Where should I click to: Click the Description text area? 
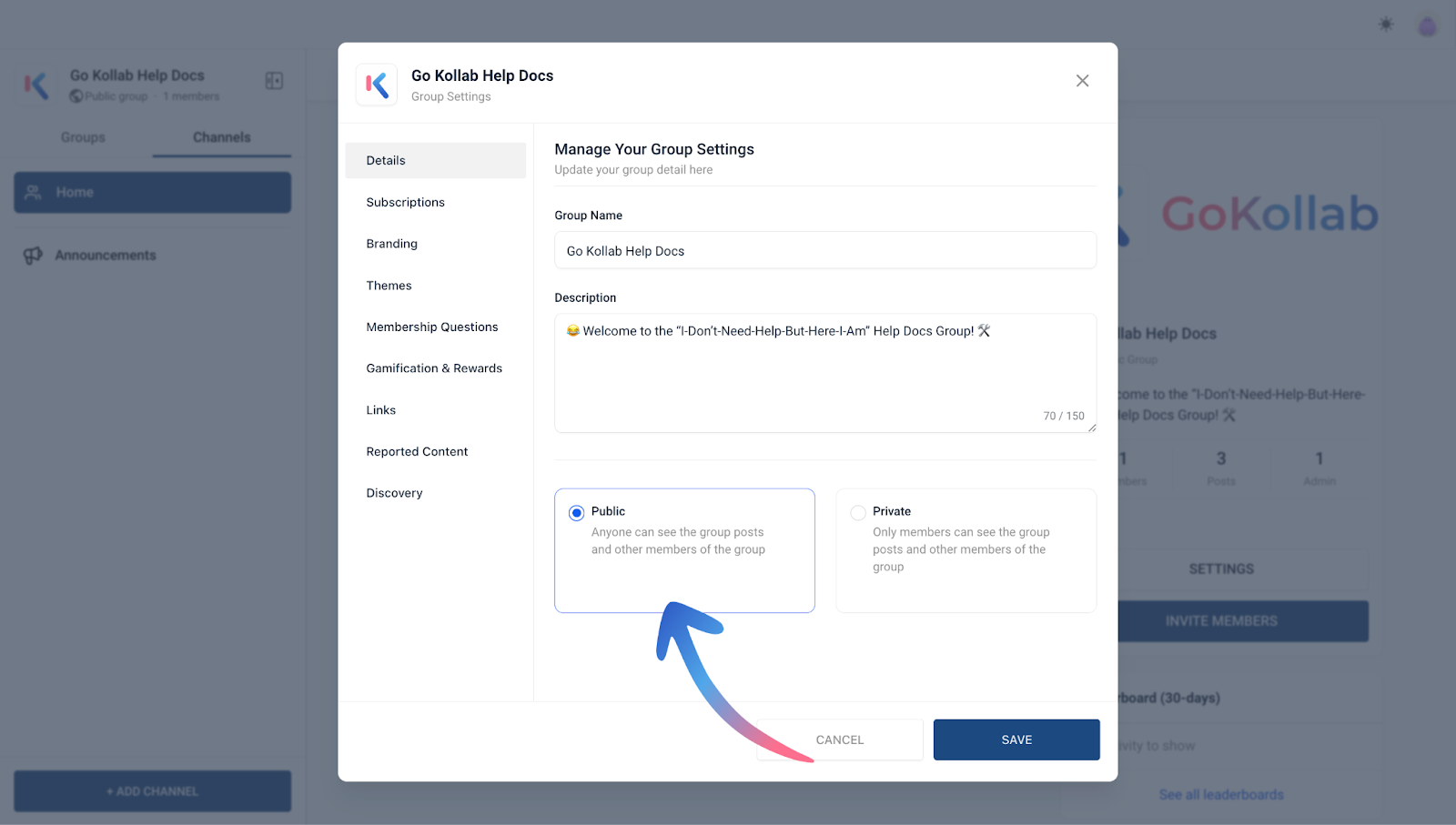825,373
